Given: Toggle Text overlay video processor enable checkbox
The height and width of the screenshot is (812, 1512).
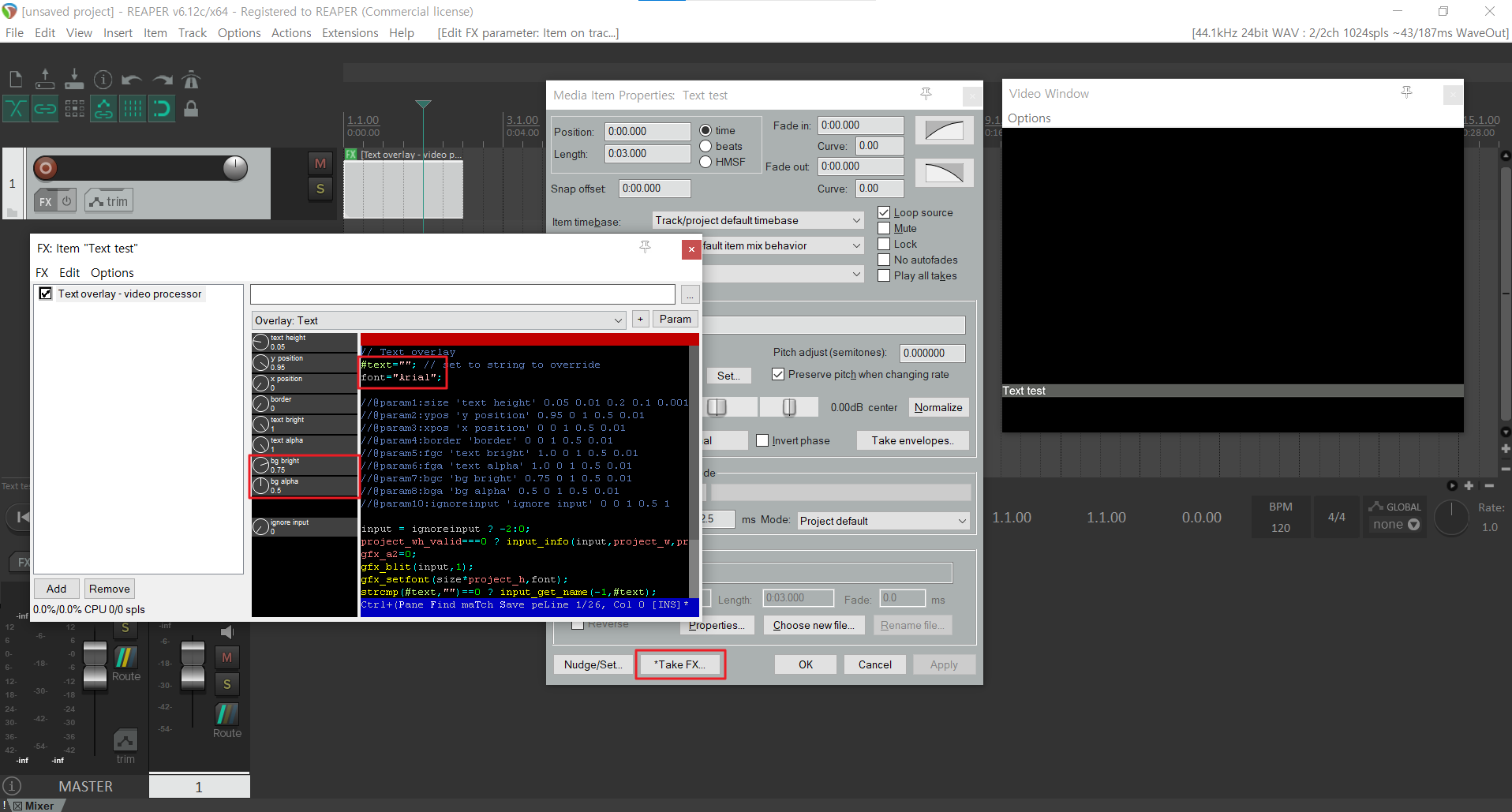Looking at the screenshot, I should (46, 294).
